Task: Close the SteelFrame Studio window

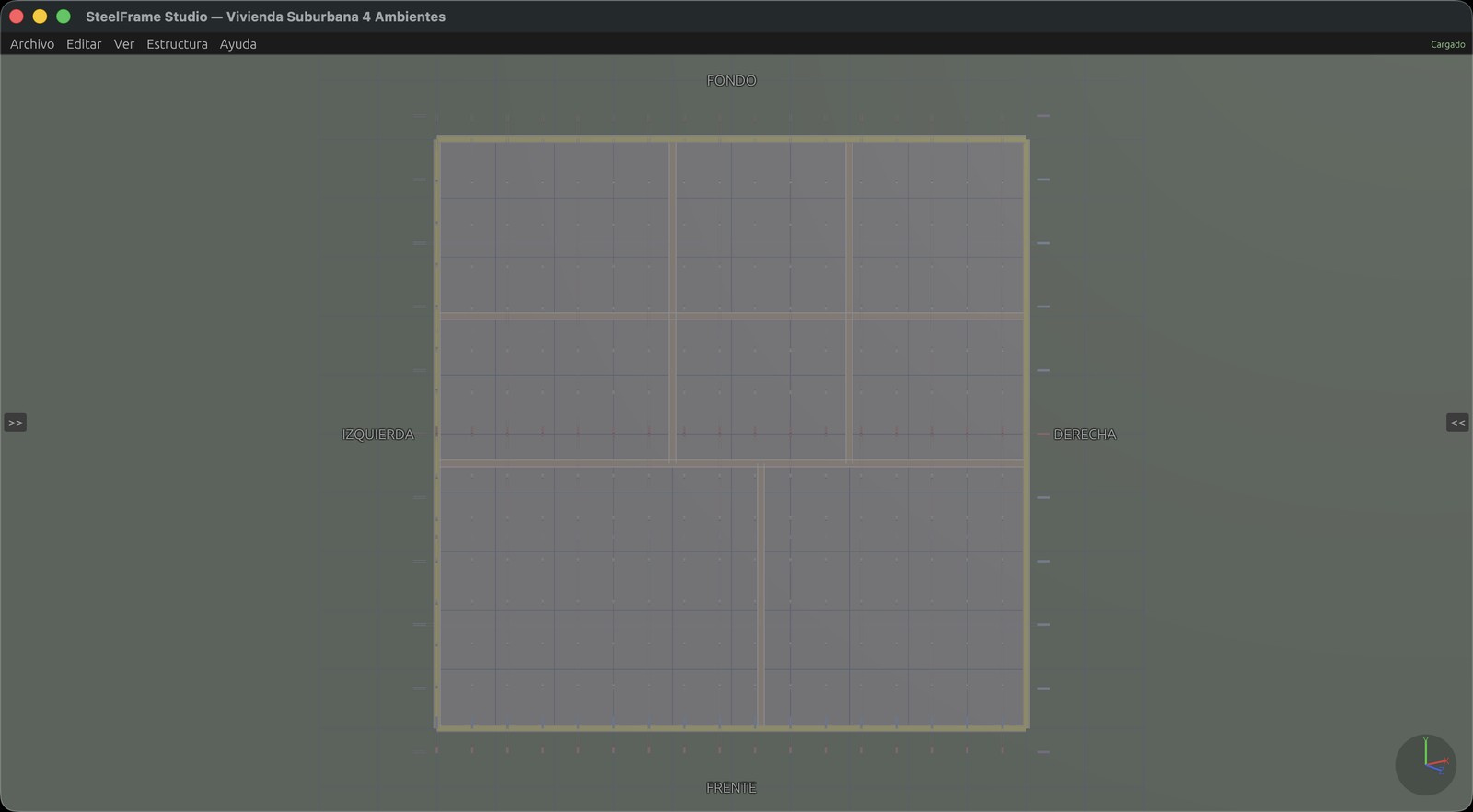Action: (x=17, y=17)
